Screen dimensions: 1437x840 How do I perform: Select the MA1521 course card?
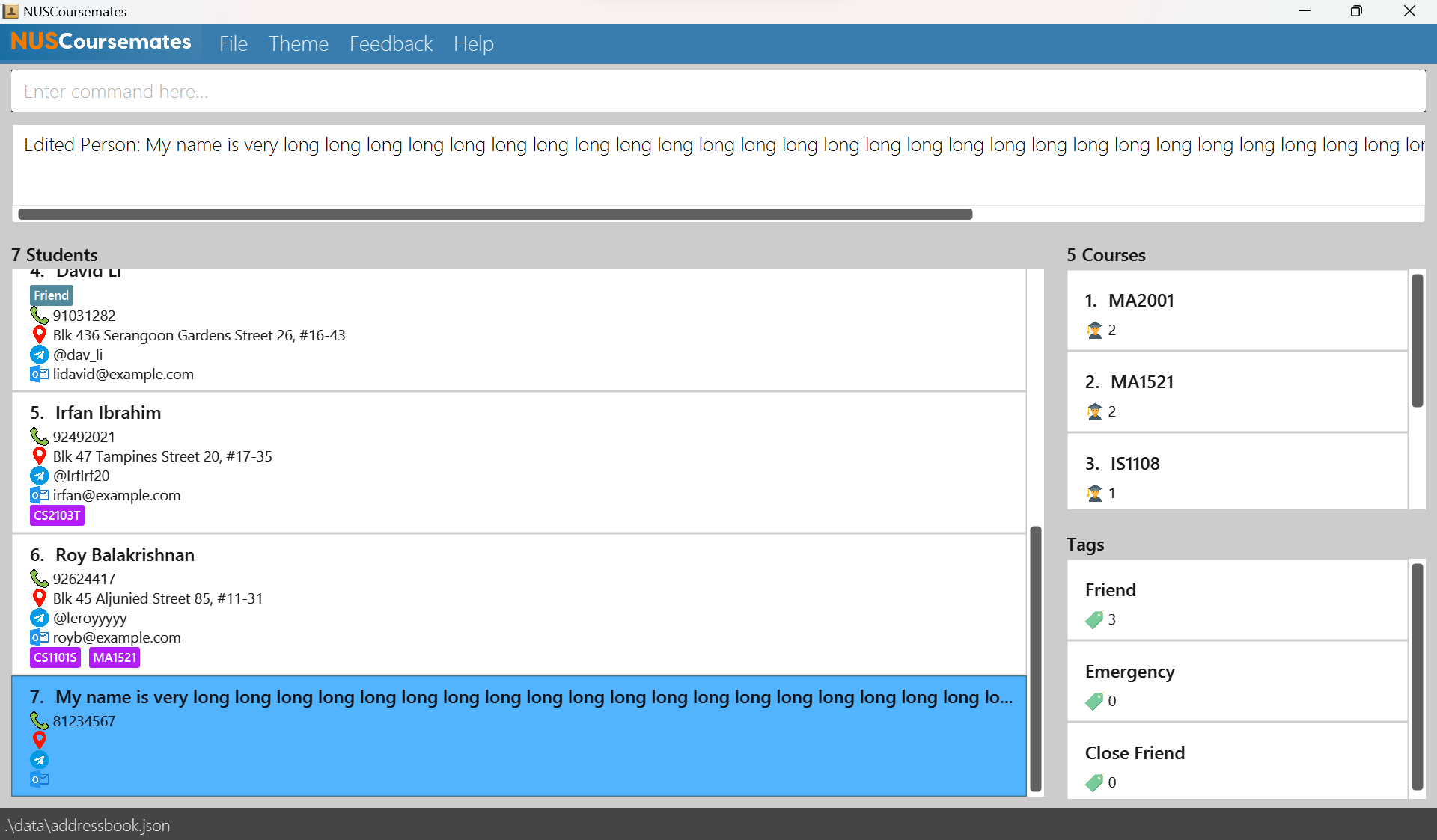pos(1236,392)
